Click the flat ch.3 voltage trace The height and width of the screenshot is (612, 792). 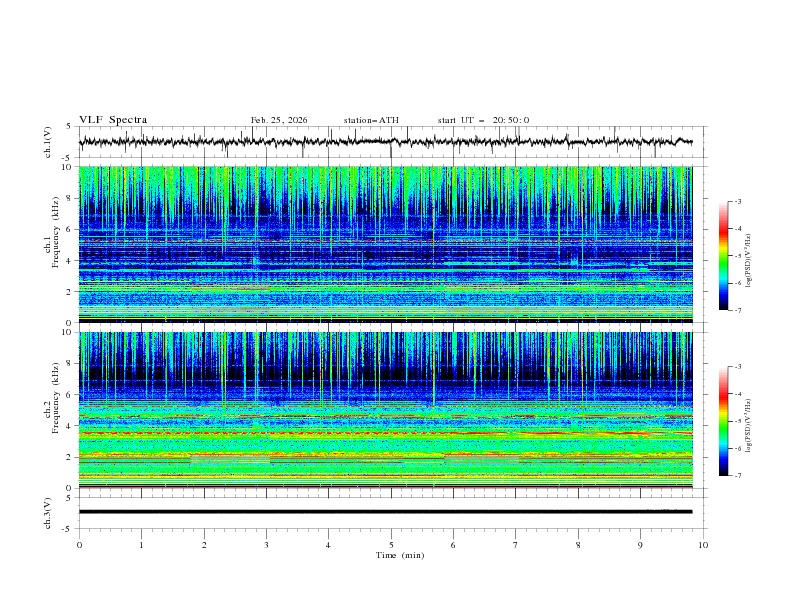(x=385, y=512)
